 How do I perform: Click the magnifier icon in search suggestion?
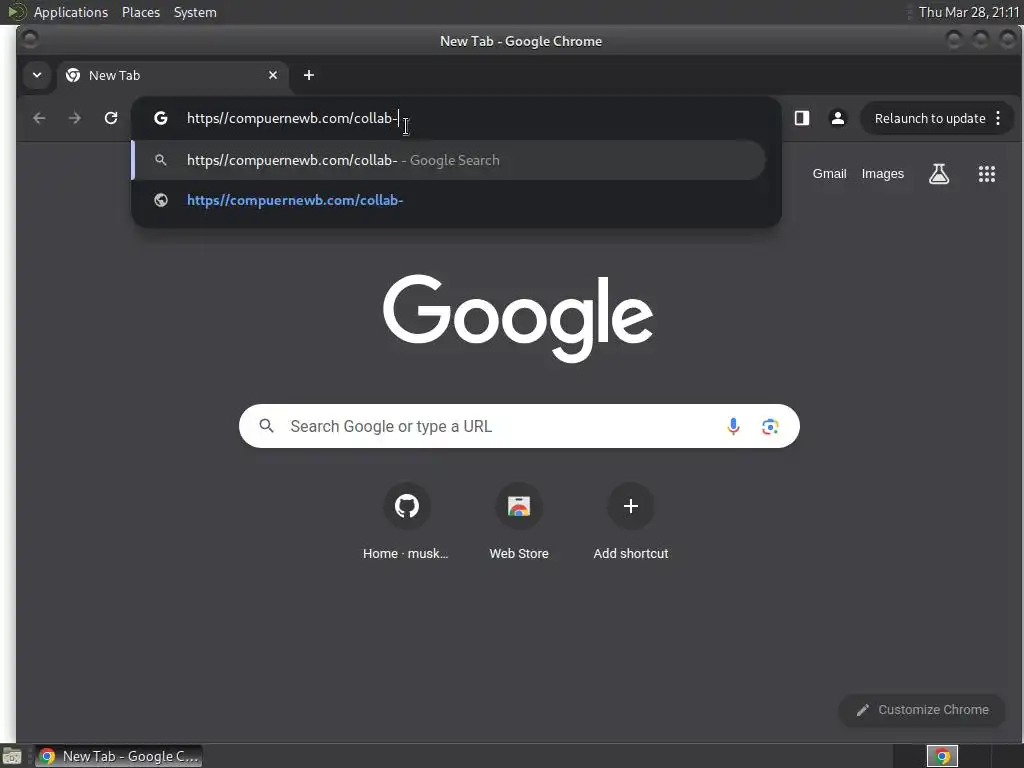click(x=161, y=160)
